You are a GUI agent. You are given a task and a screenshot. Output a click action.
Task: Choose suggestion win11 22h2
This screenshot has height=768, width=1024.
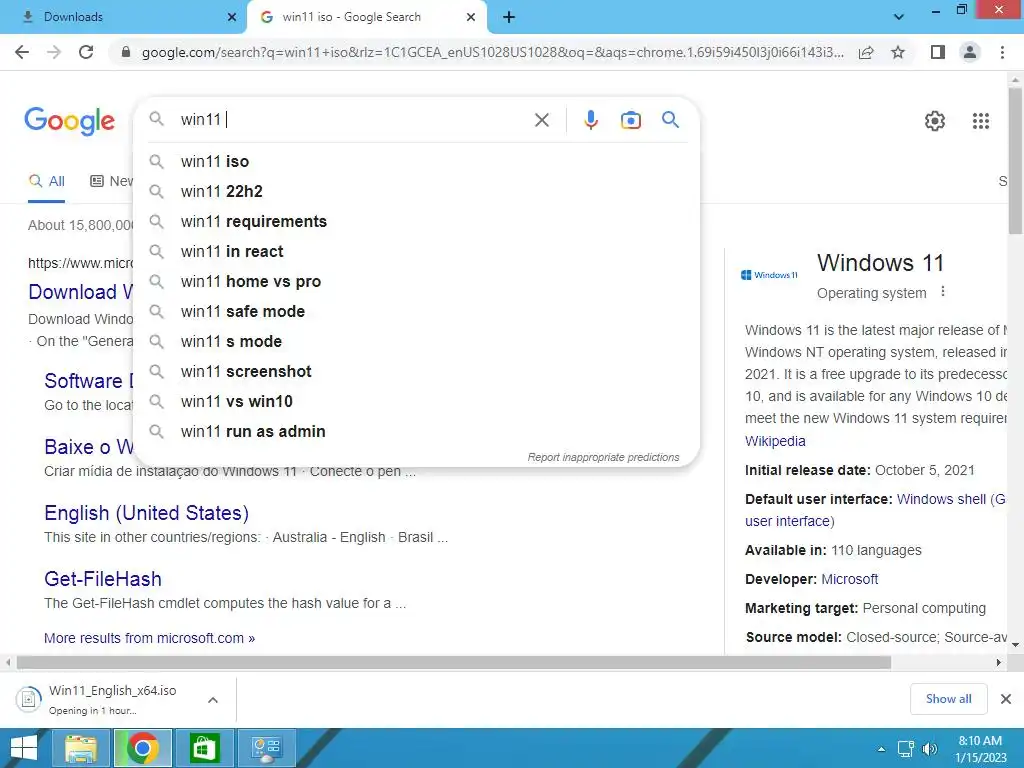[x=416, y=191]
